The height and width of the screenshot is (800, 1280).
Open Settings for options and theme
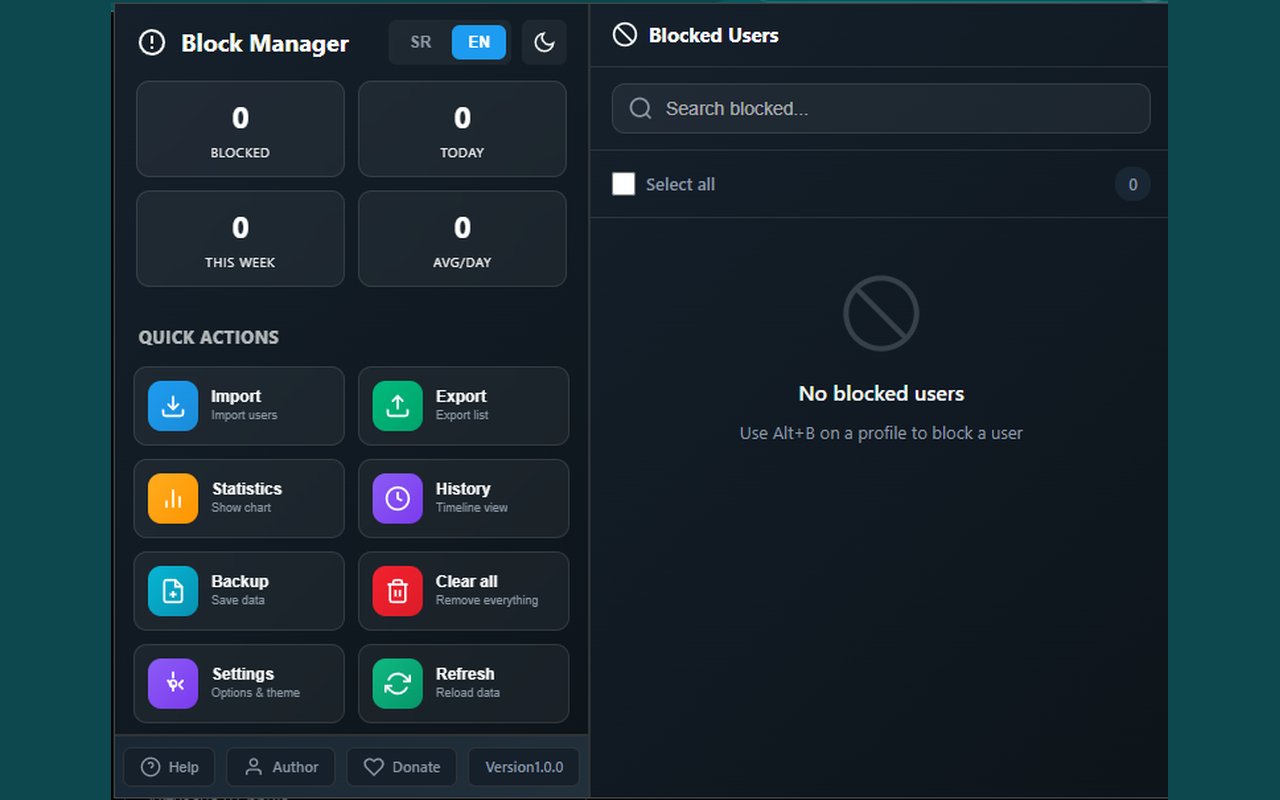(x=239, y=683)
